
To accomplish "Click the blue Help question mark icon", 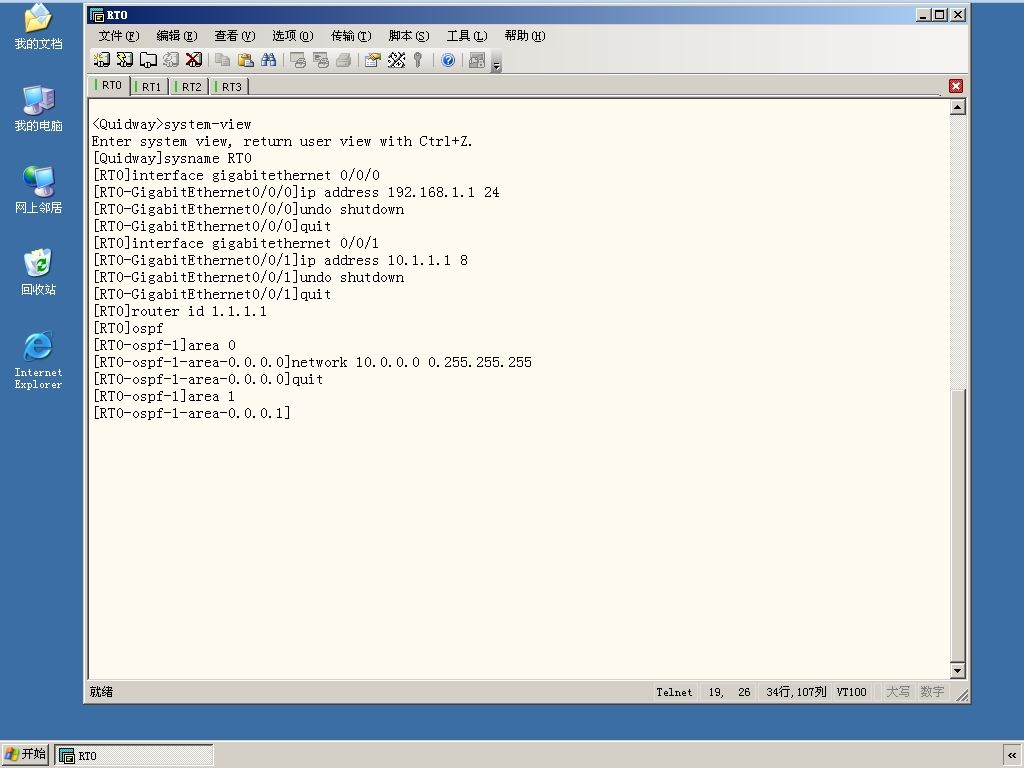I will click(x=448, y=60).
